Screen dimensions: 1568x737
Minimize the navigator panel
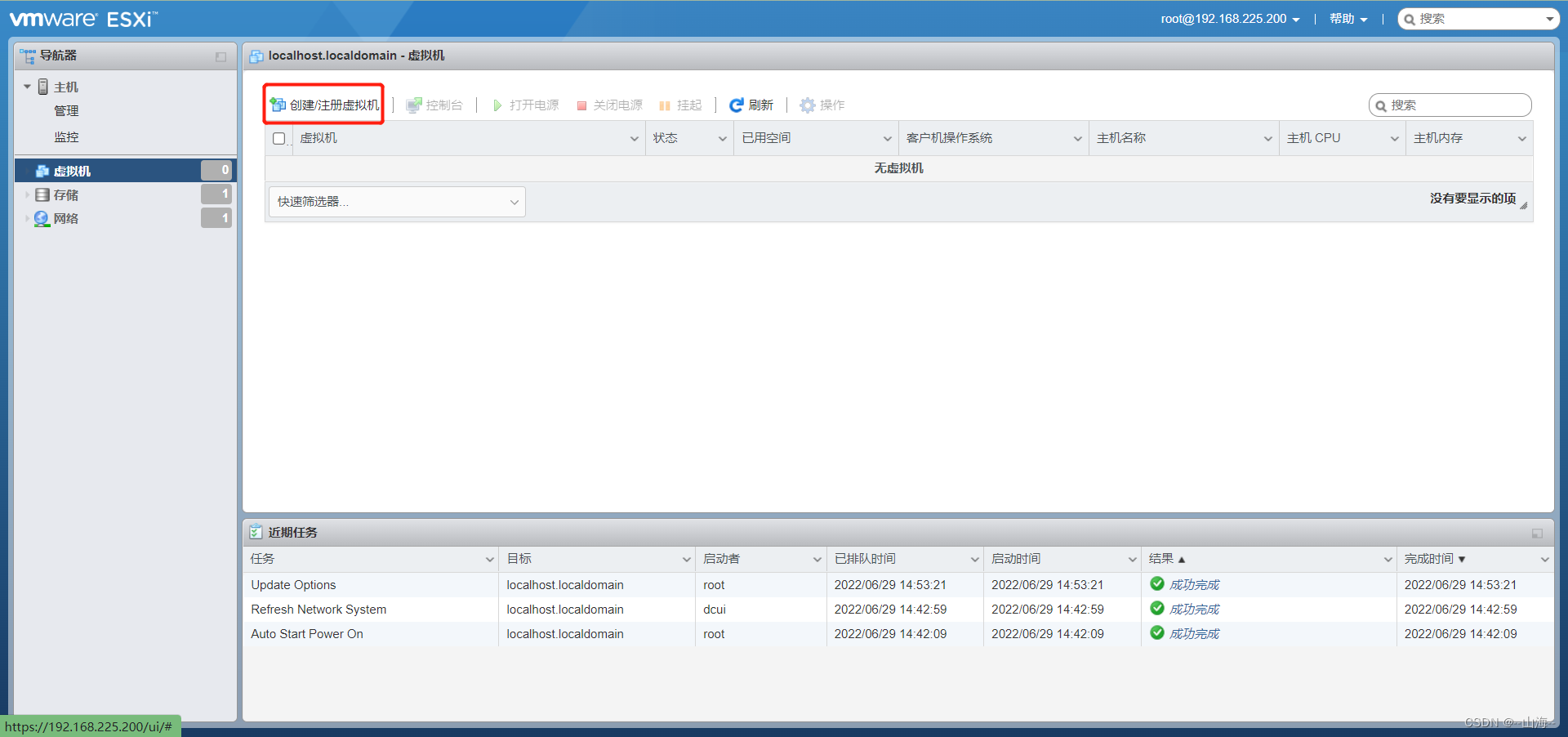220,56
